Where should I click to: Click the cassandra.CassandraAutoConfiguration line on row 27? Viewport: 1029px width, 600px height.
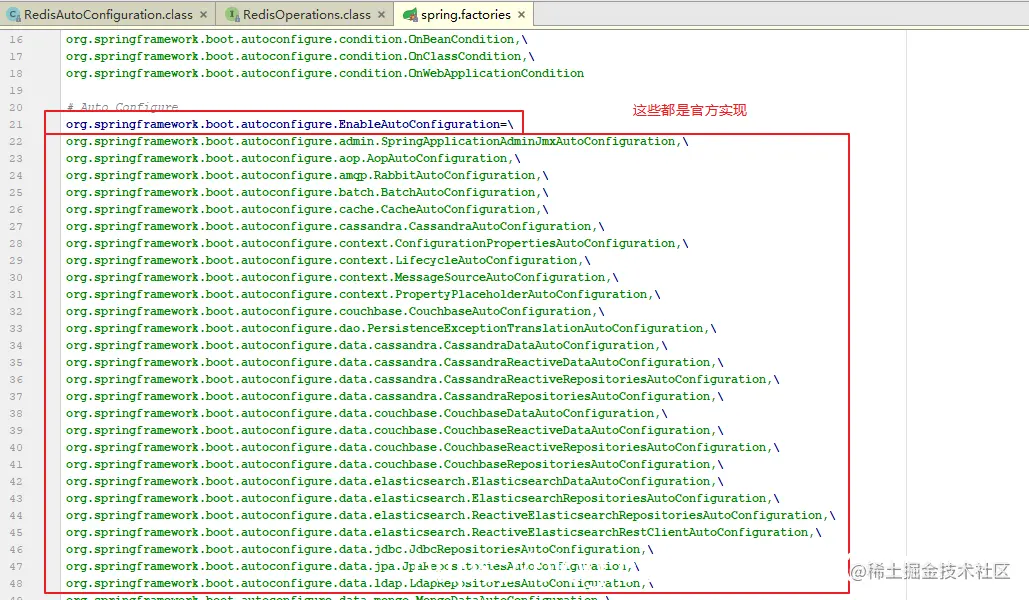point(335,226)
